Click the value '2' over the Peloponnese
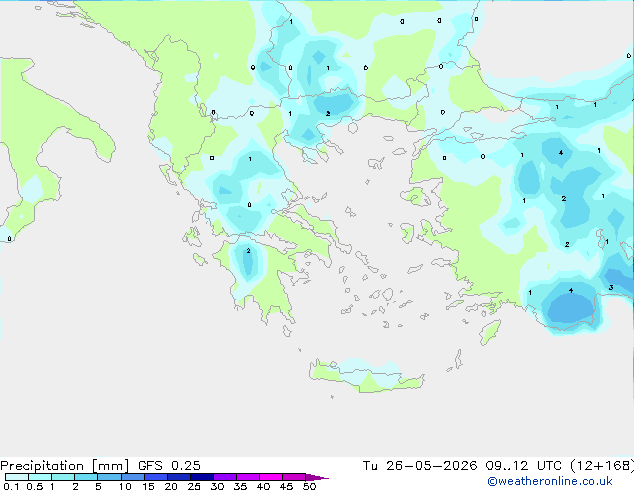Image resolution: width=634 pixels, height=490 pixels. pyautogui.click(x=248, y=251)
